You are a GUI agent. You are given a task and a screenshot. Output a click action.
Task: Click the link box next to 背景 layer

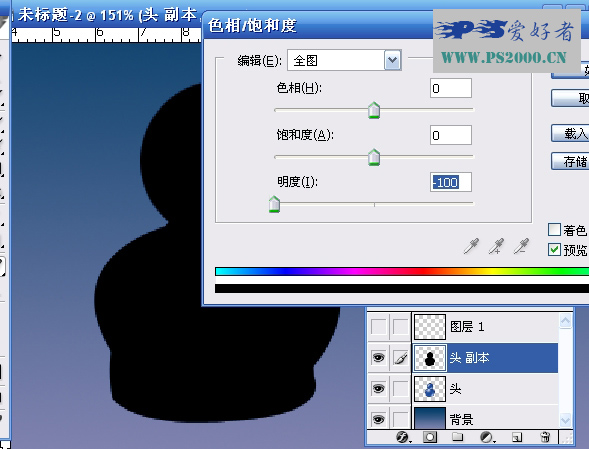[x=401, y=419]
